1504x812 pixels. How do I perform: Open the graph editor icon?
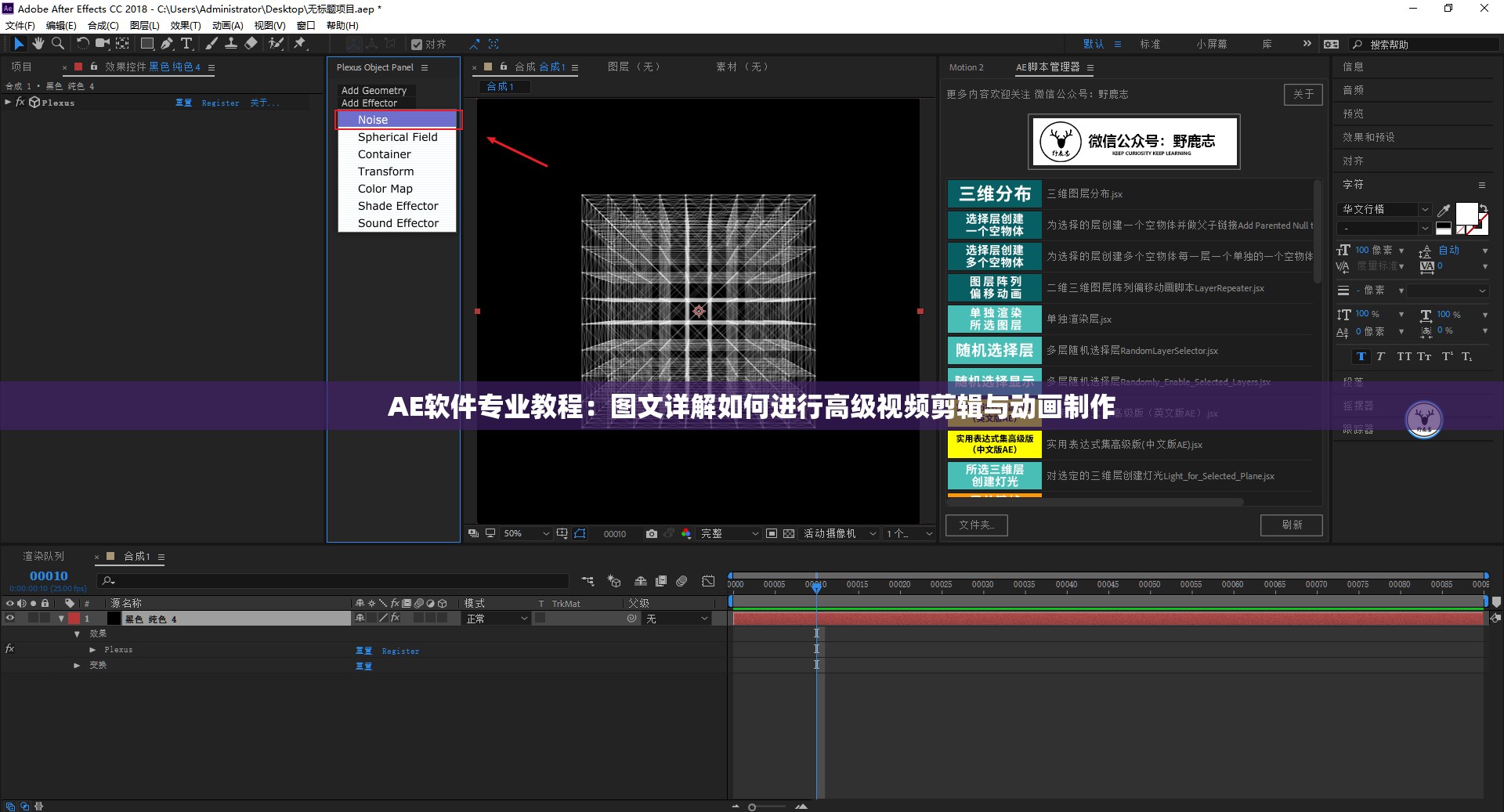point(708,581)
